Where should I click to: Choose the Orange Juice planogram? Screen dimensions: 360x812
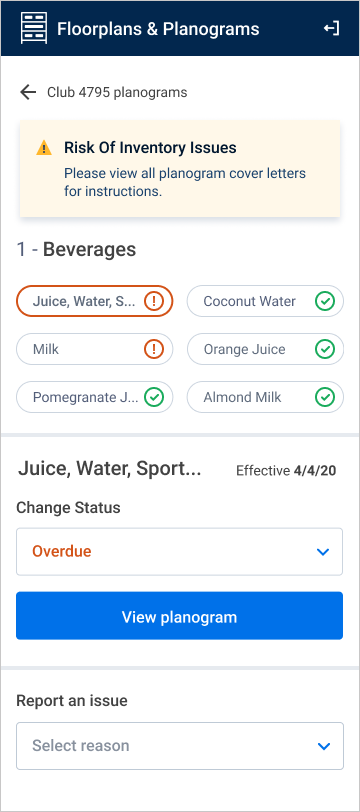point(265,349)
